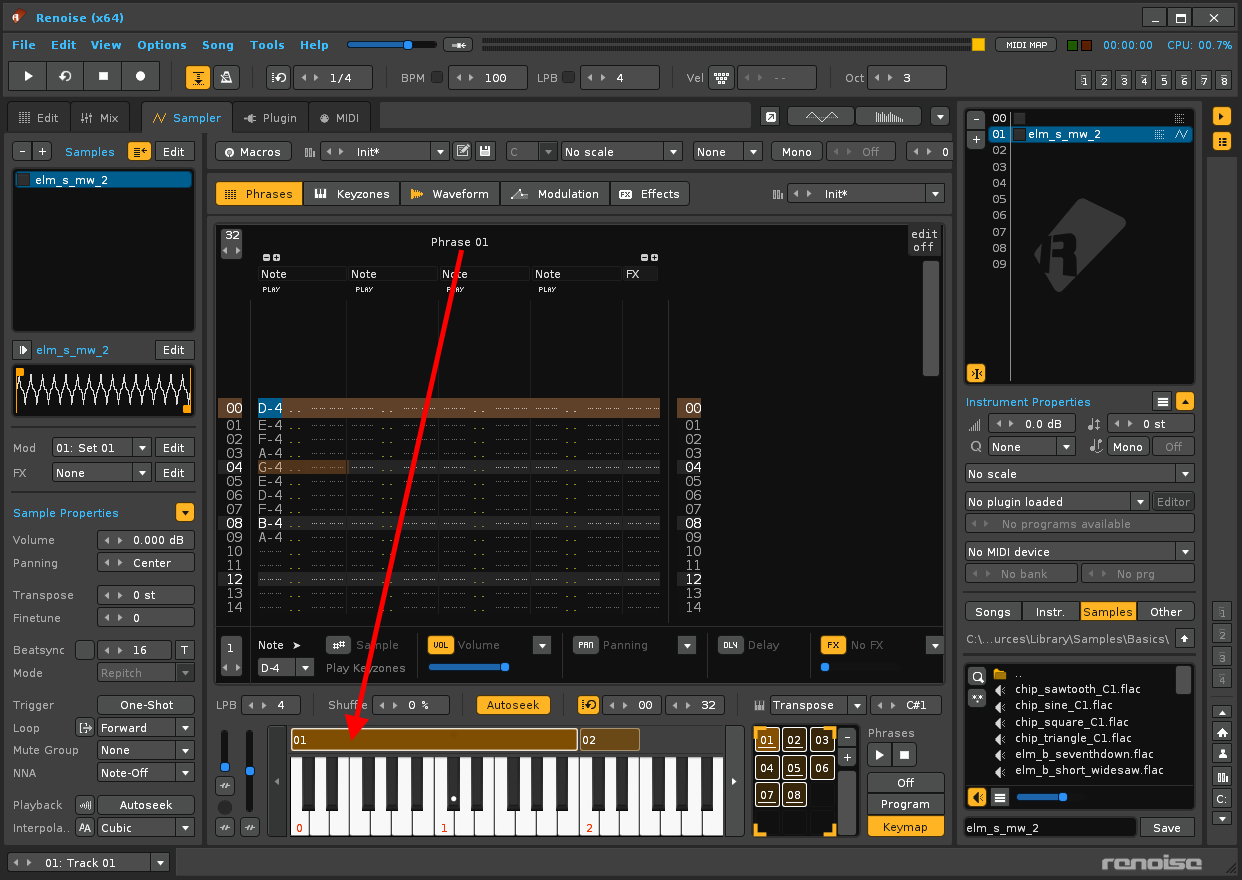Open the Loop 'Forward' dropdown

coord(145,728)
